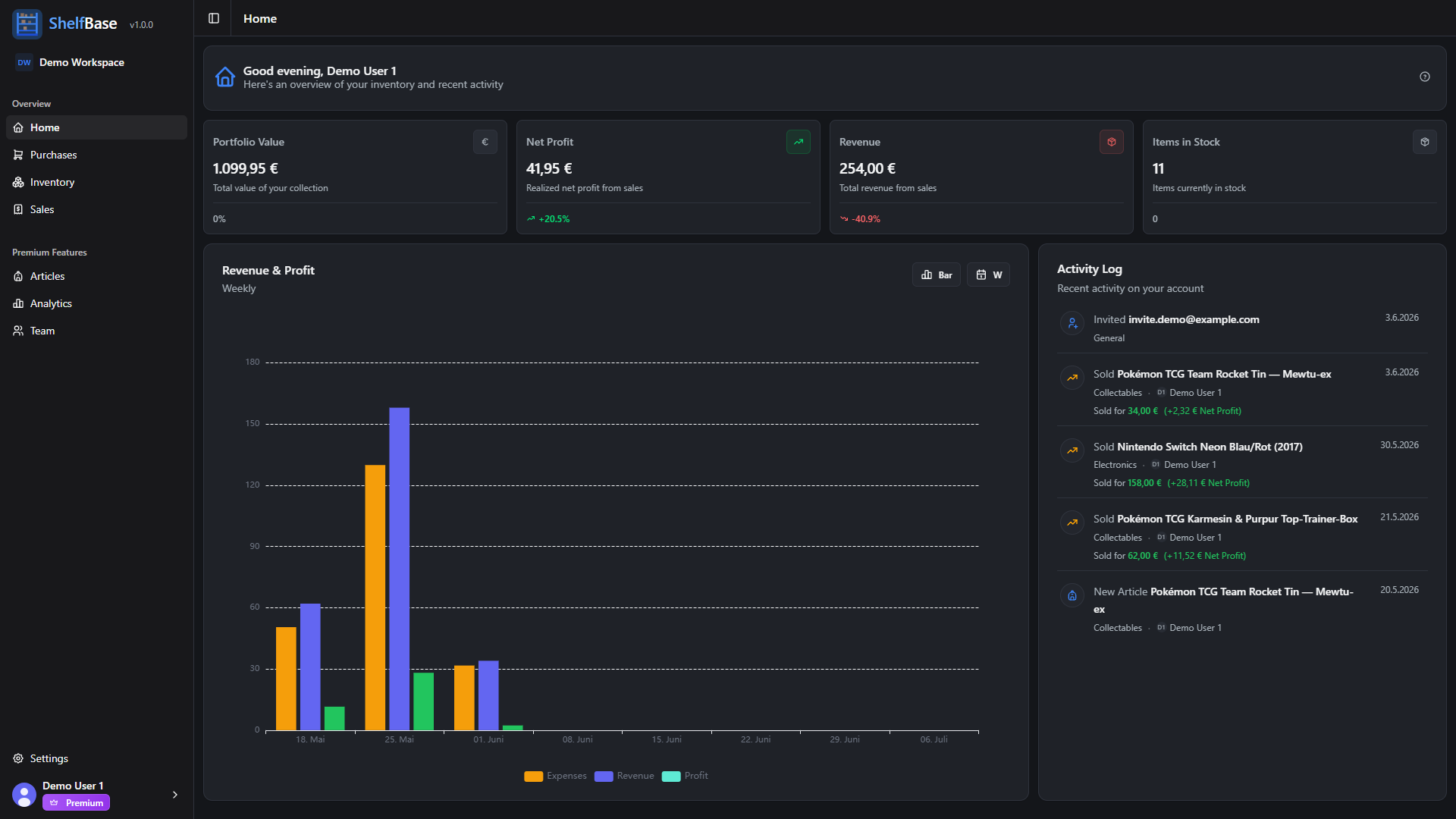
Task: Click the Analytics chart icon in sidebar
Action: click(18, 303)
